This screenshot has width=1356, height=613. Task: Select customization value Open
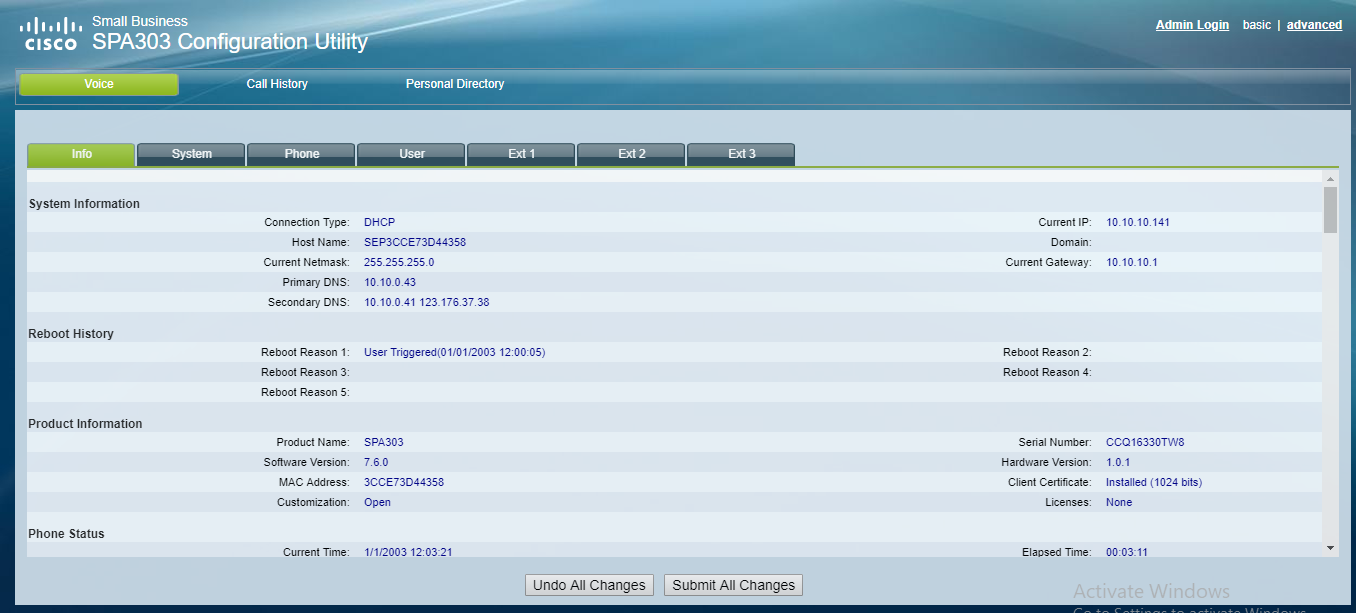(x=377, y=502)
